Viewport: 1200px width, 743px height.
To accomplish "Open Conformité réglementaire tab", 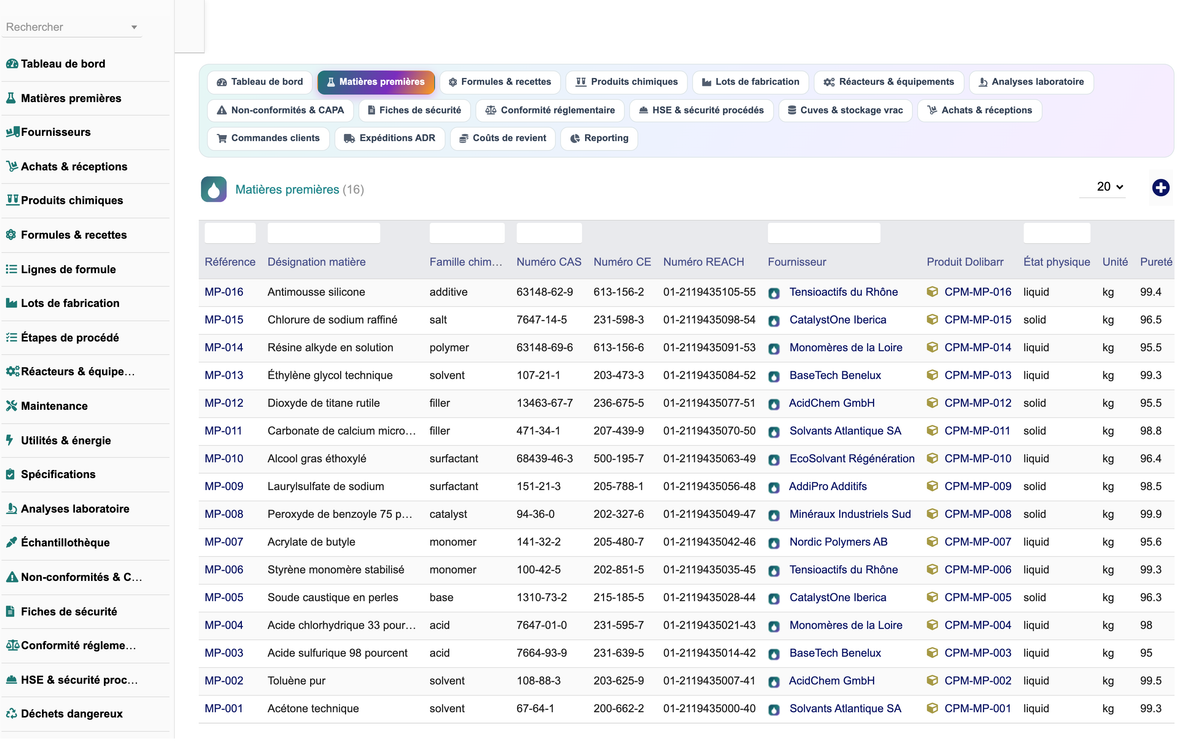I will (551, 110).
